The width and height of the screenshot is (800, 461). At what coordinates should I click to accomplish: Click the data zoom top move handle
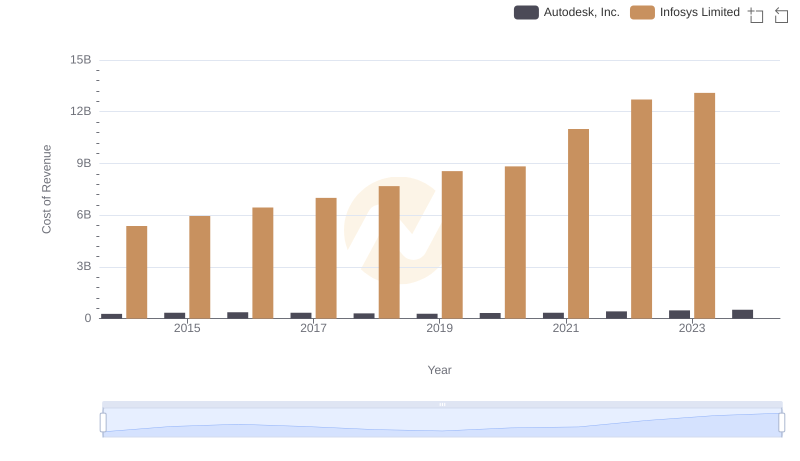(x=442, y=404)
